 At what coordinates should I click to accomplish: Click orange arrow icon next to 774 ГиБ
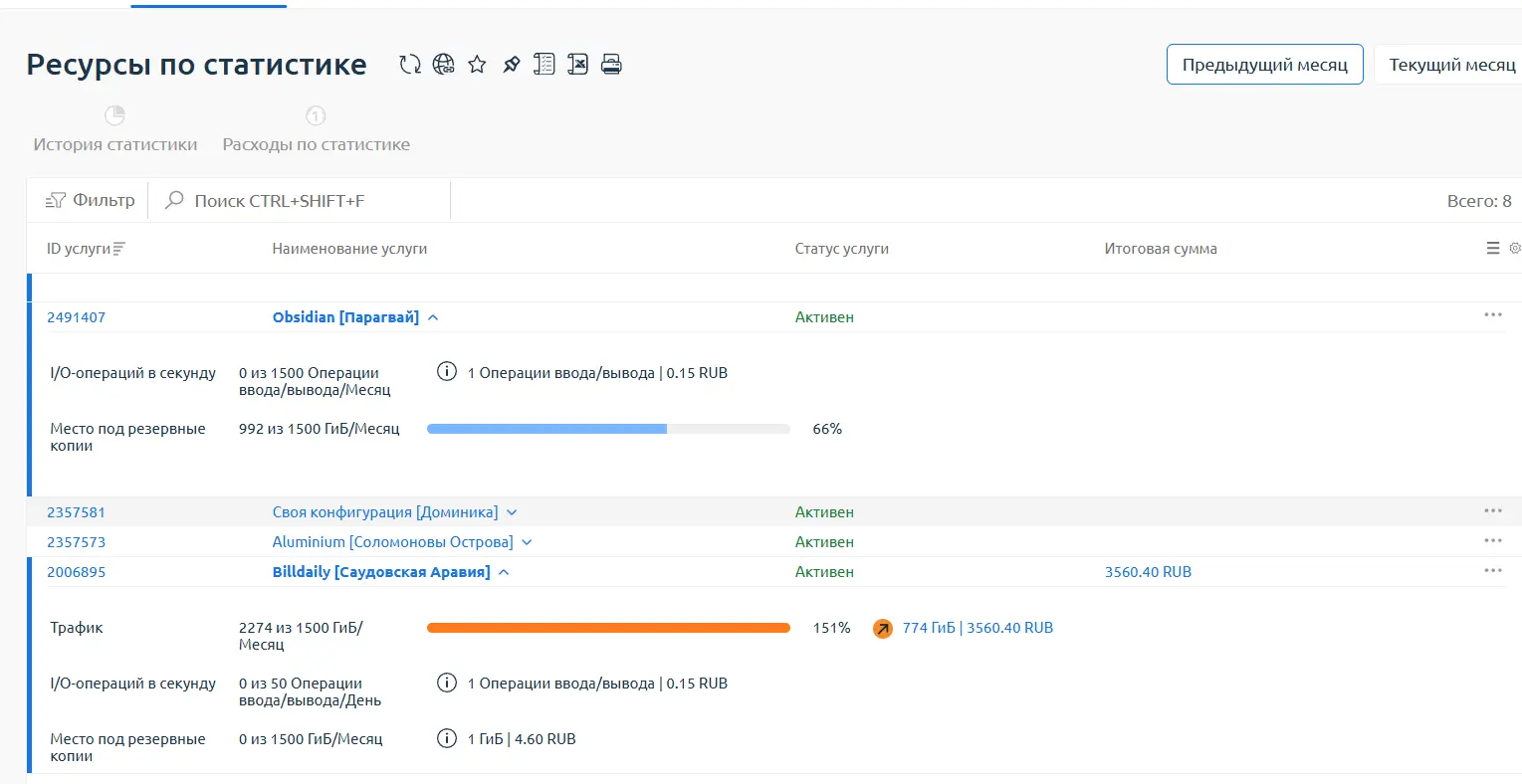(x=883, y=628)
